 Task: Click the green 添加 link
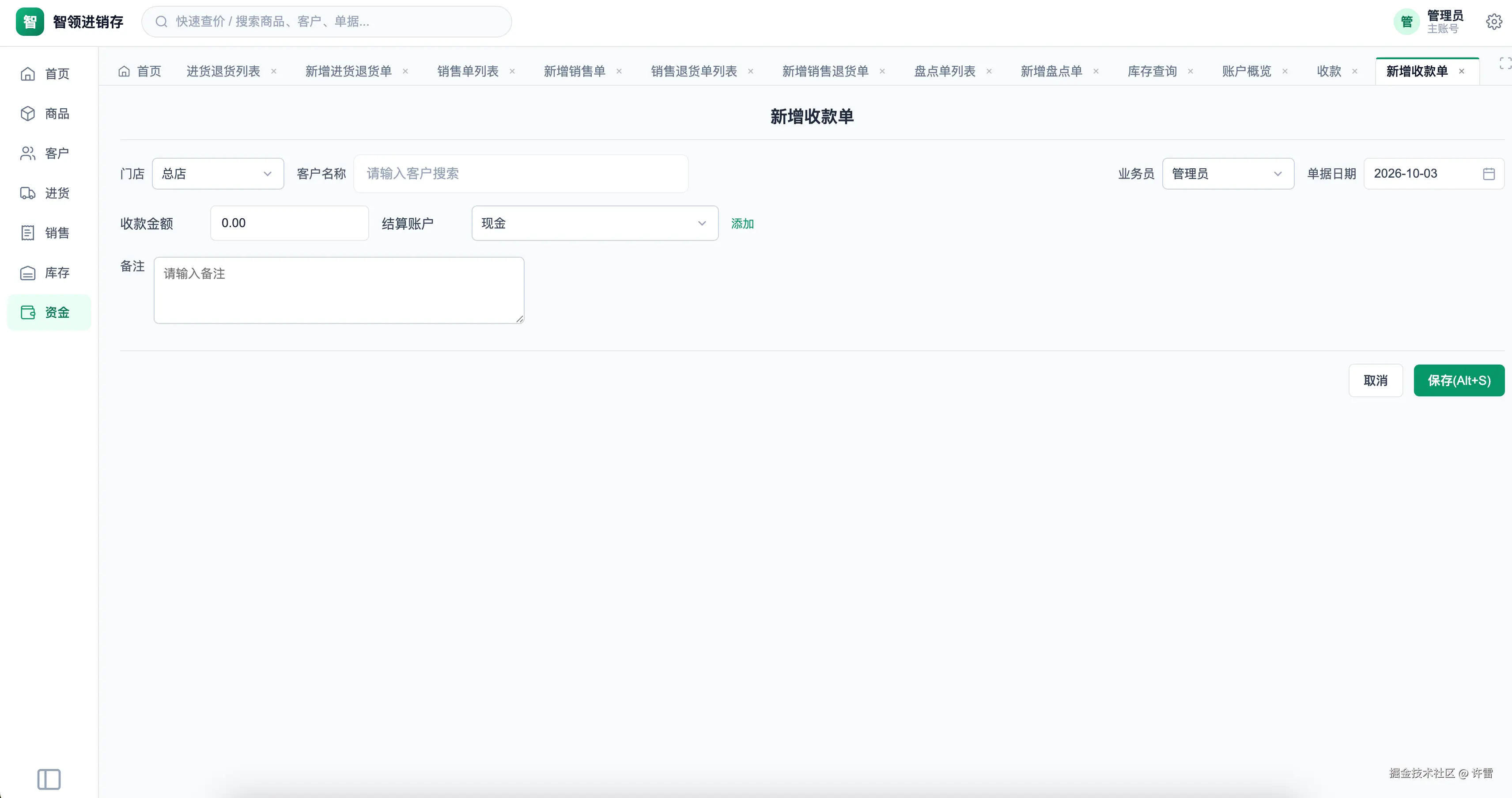742,224
